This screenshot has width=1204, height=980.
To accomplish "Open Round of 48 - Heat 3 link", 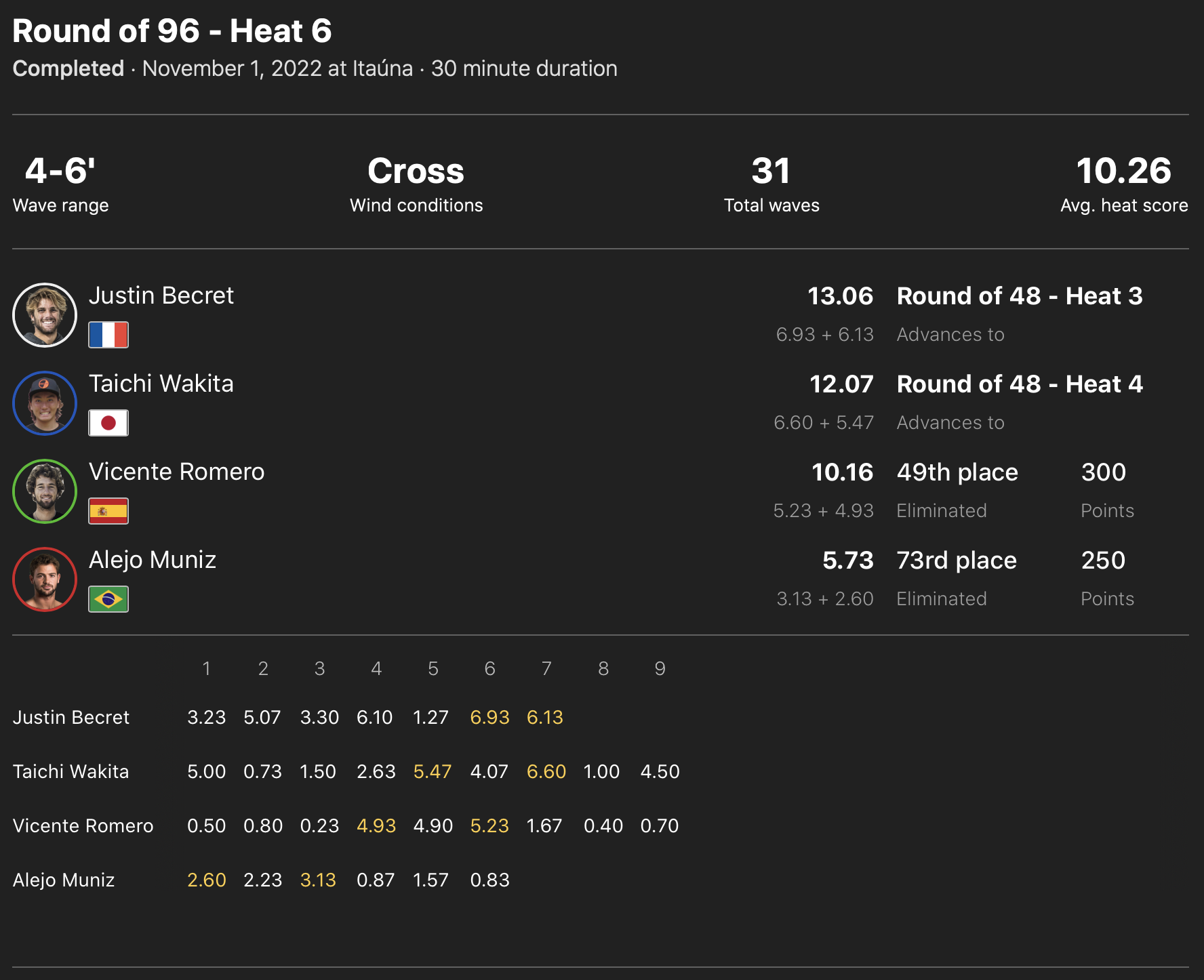I will pyautogui.click(x=1019, y=296).
